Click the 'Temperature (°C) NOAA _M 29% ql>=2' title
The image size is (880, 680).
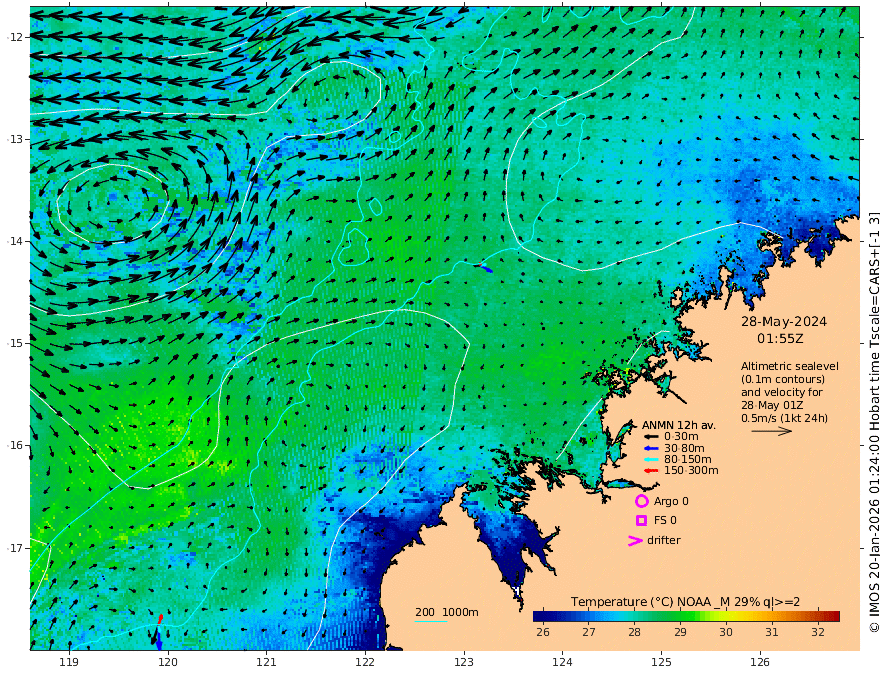pos(685,602)
